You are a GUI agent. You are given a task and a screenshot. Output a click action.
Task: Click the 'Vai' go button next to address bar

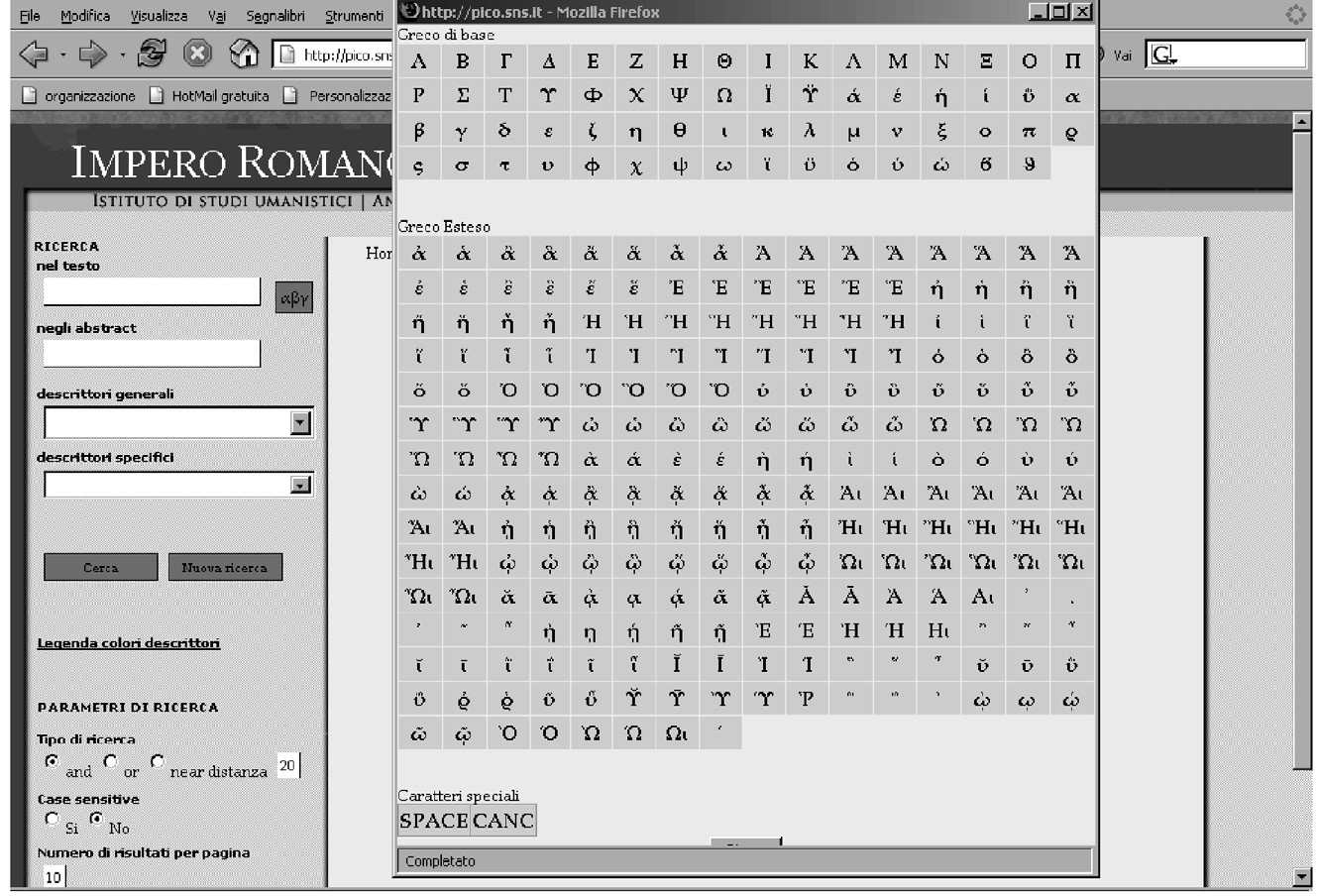tap(1121, 56)
